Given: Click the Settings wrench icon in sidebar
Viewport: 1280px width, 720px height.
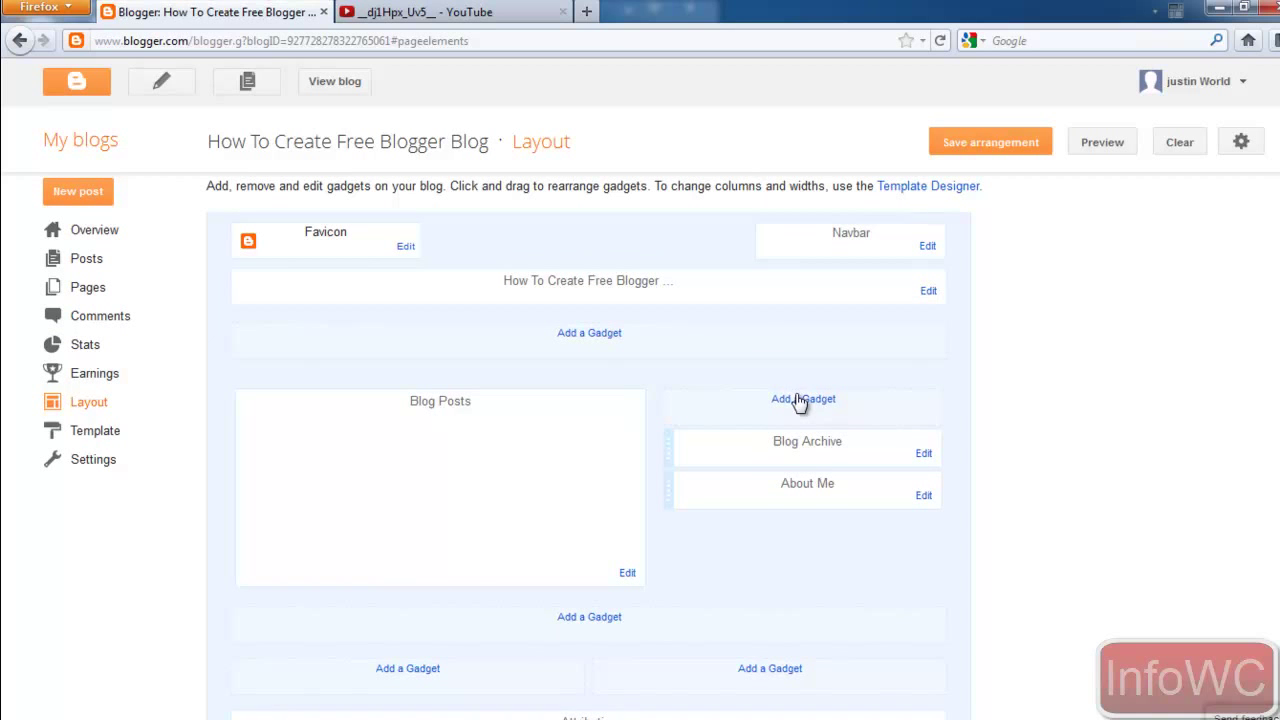Looking at the screenshot, I should point(53,459).
